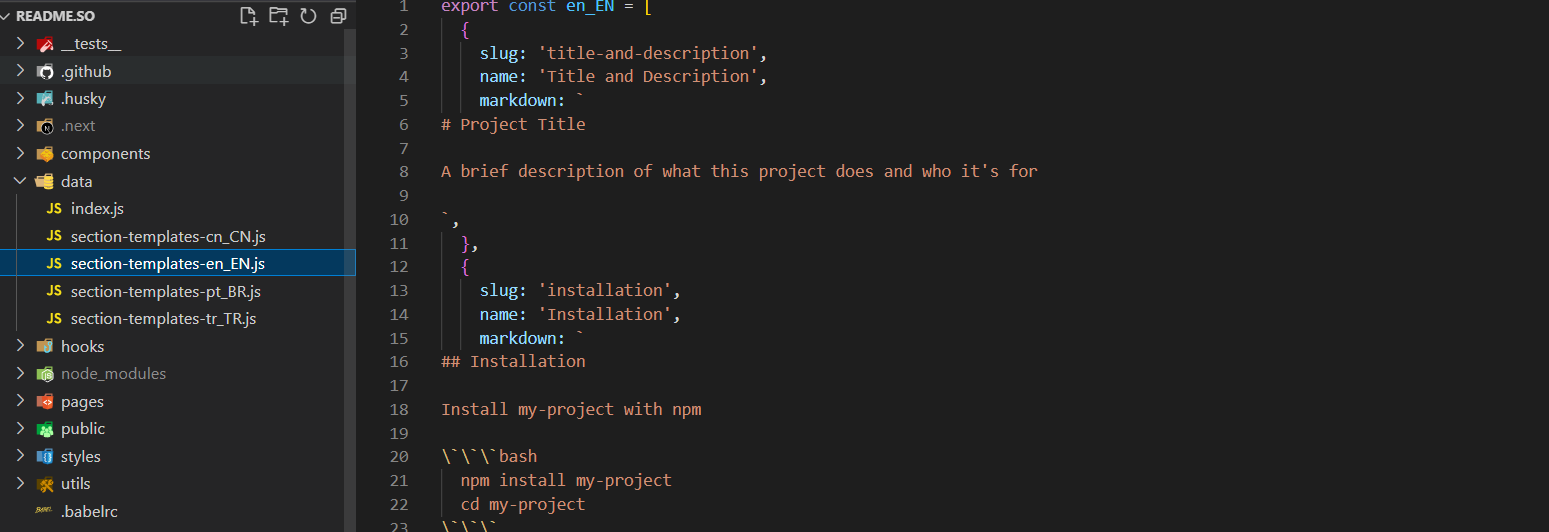Viewport: 1549px width, 532px height.
Task: Click the node_modules folder icon
Action: [x=44, y=374]
